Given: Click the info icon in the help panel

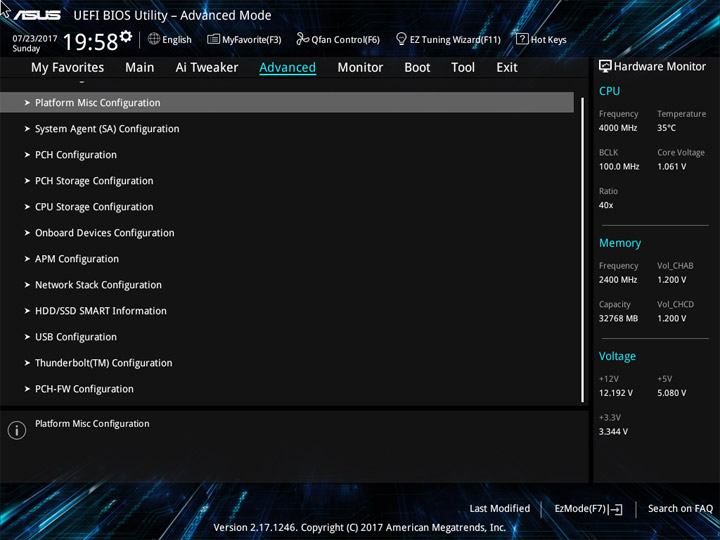Looking at the screenshot, I should pos(17,430).
